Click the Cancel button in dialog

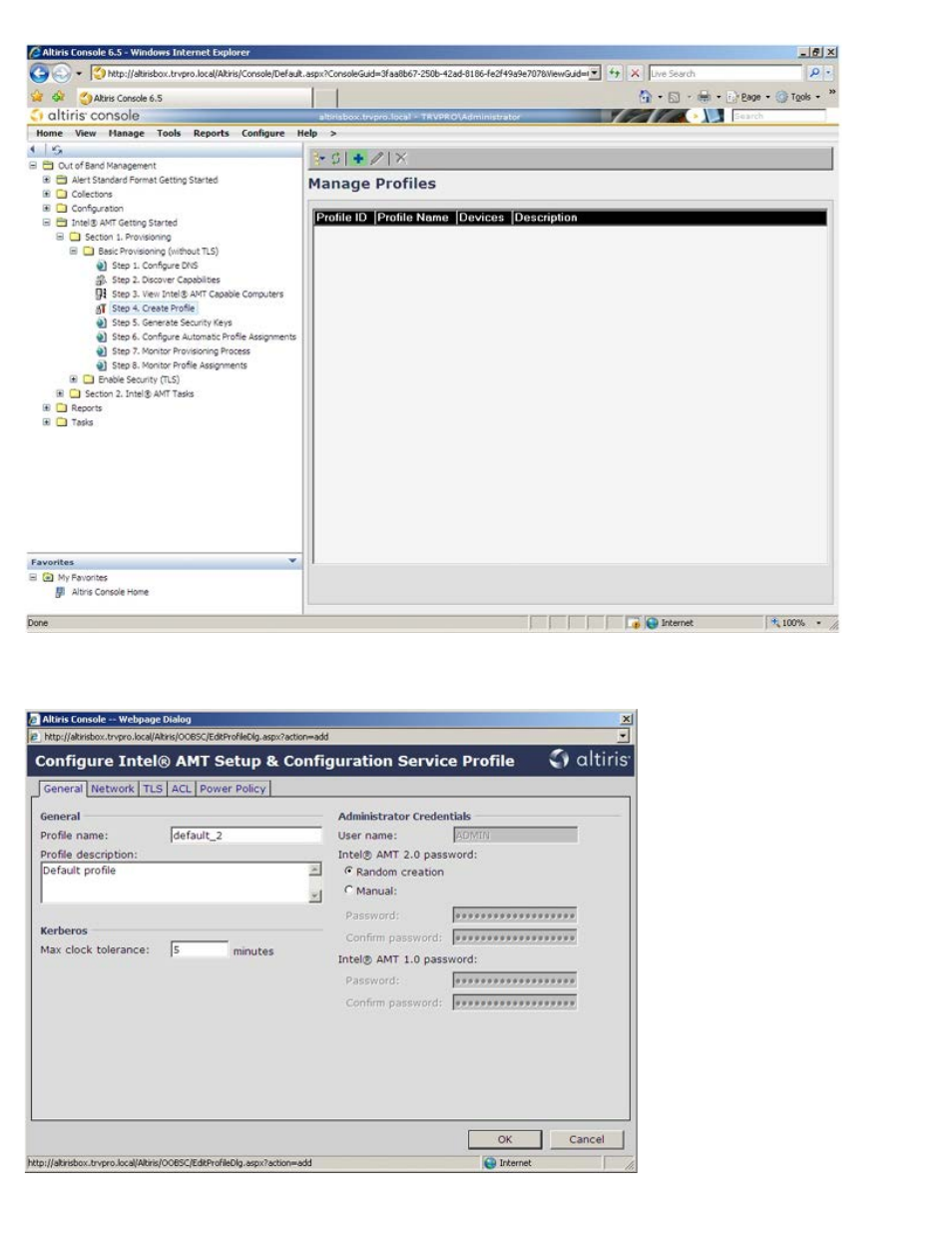click(587, 1139)
